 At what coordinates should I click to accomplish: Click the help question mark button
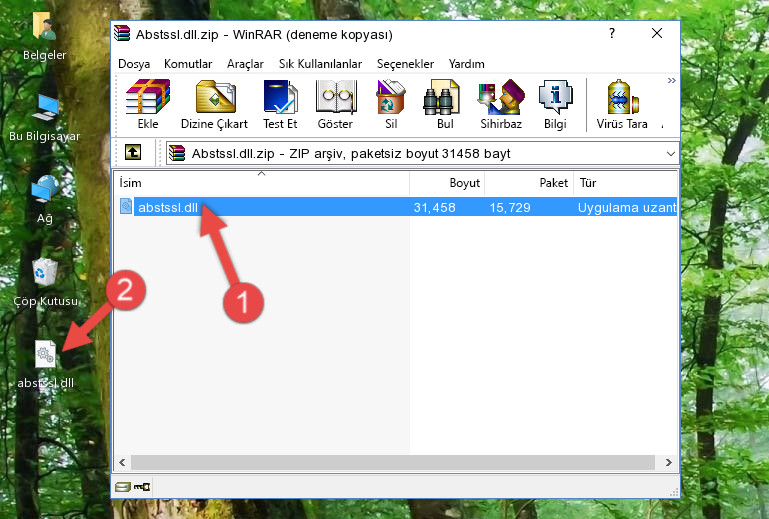click(612, 33)
